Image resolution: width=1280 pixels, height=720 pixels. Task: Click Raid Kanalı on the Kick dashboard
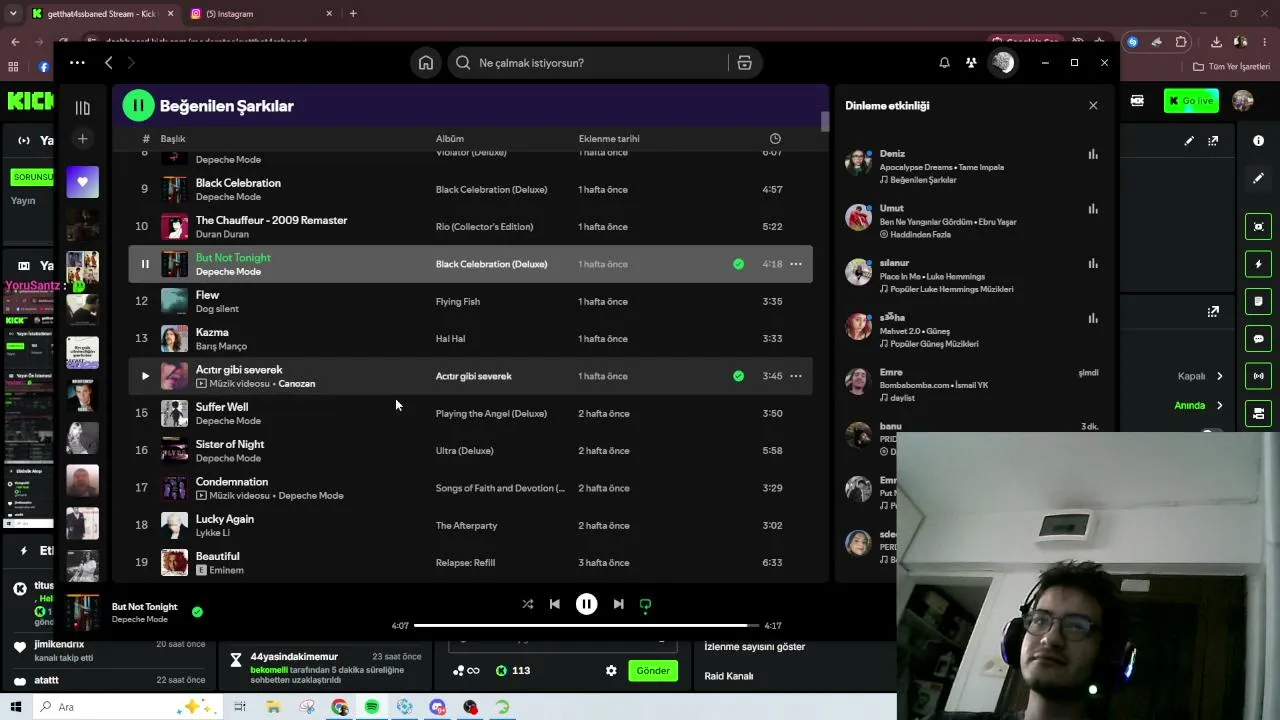coord(729,676)
